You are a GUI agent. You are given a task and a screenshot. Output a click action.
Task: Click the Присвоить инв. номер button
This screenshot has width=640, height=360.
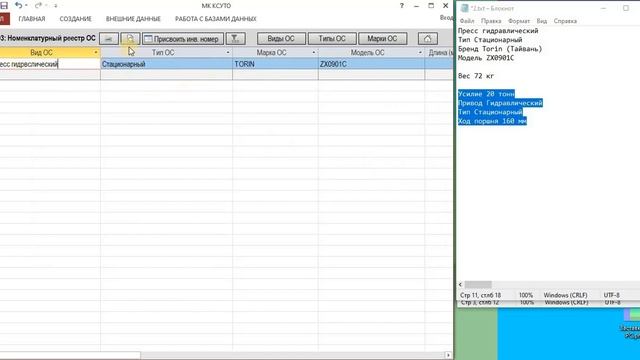pos(183,39)
